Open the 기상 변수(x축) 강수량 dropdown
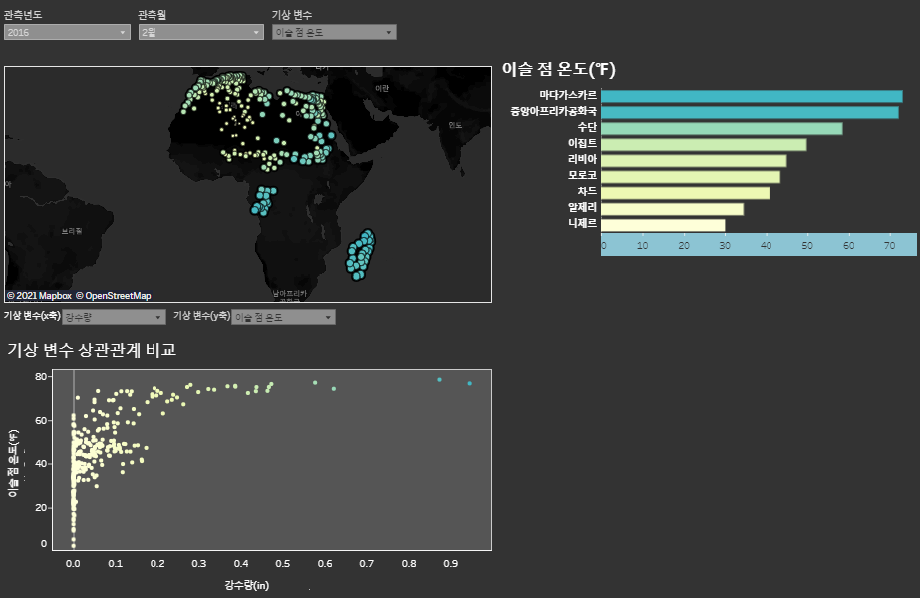Screen dimensions: 921x598 tap(113, 317)
